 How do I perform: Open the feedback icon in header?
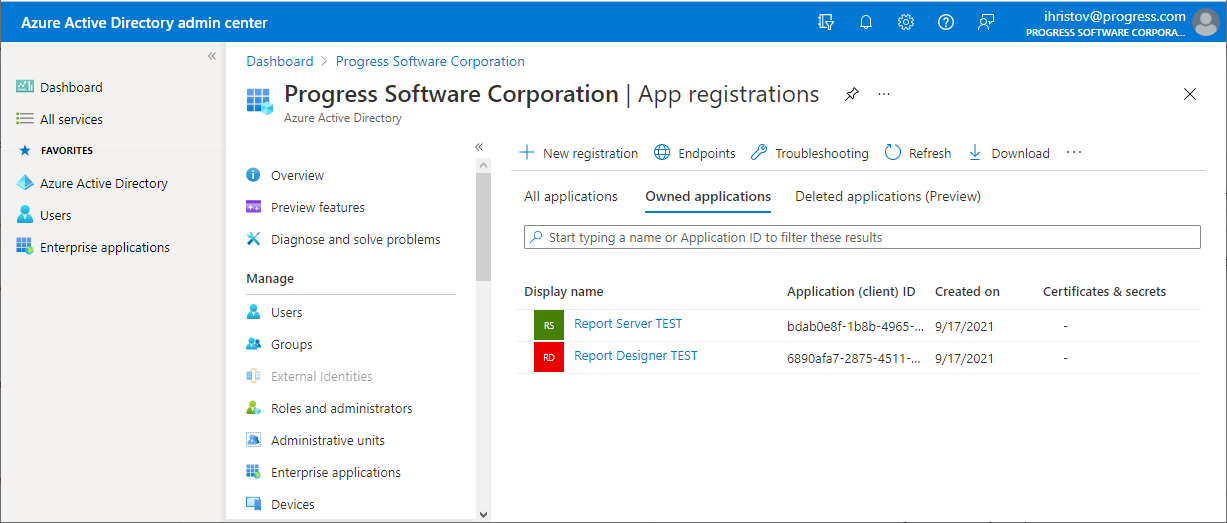coord(986,22)
